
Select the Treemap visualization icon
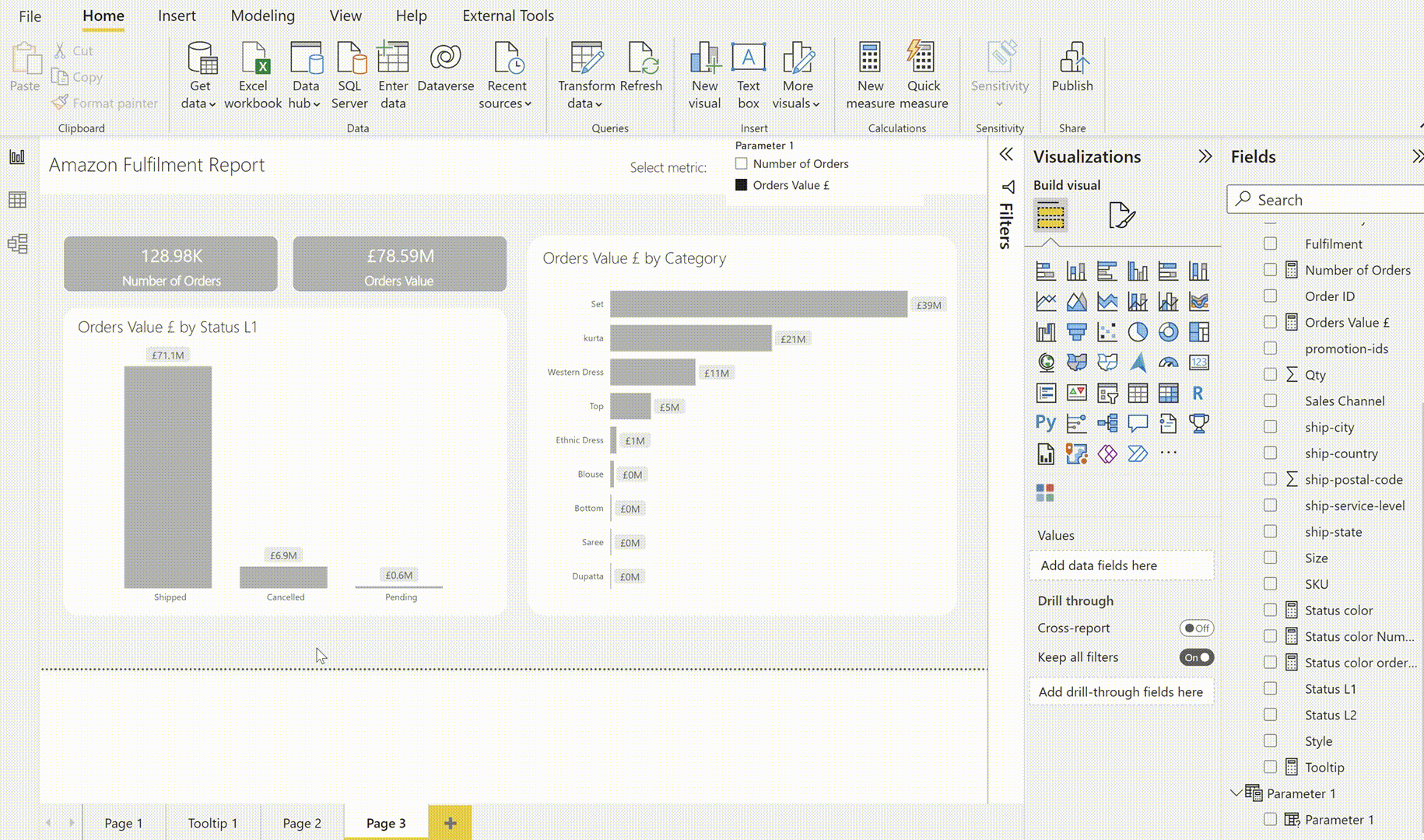tap(1199, 332)
